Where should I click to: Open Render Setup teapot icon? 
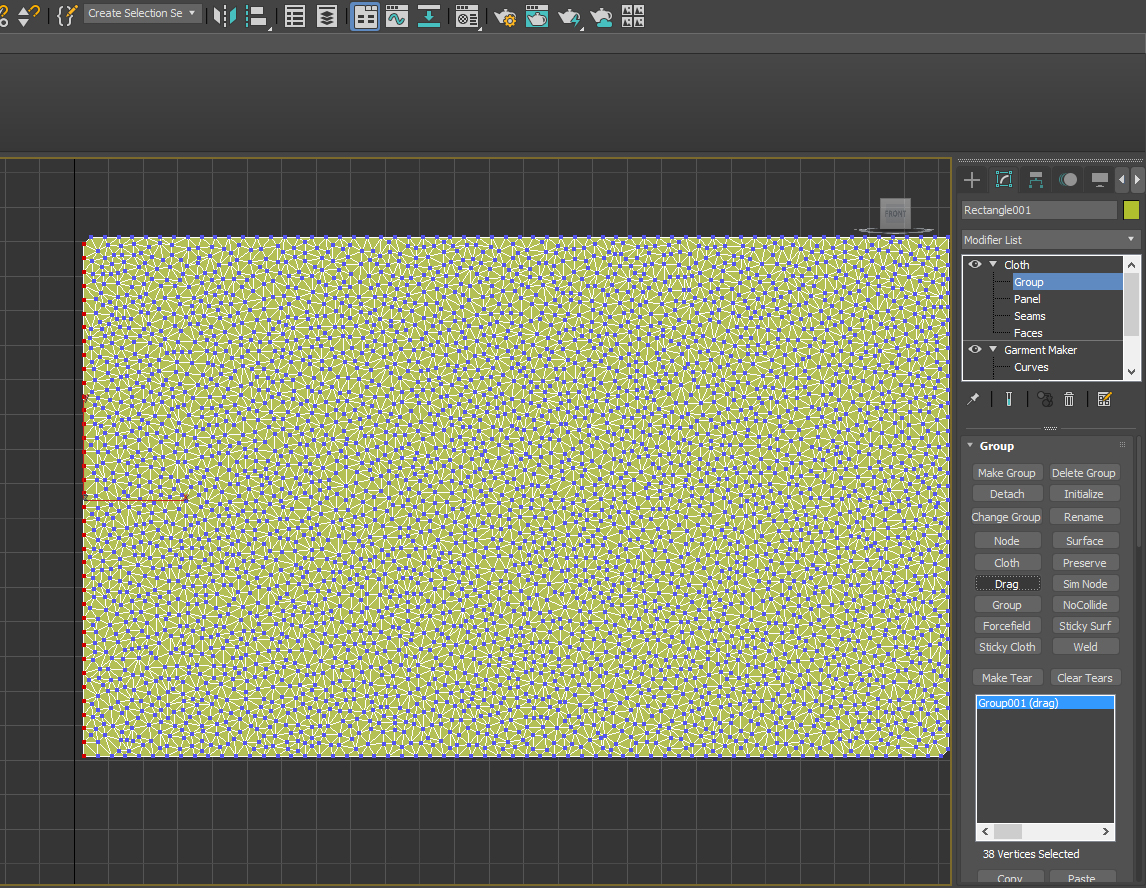pos(505,16)
